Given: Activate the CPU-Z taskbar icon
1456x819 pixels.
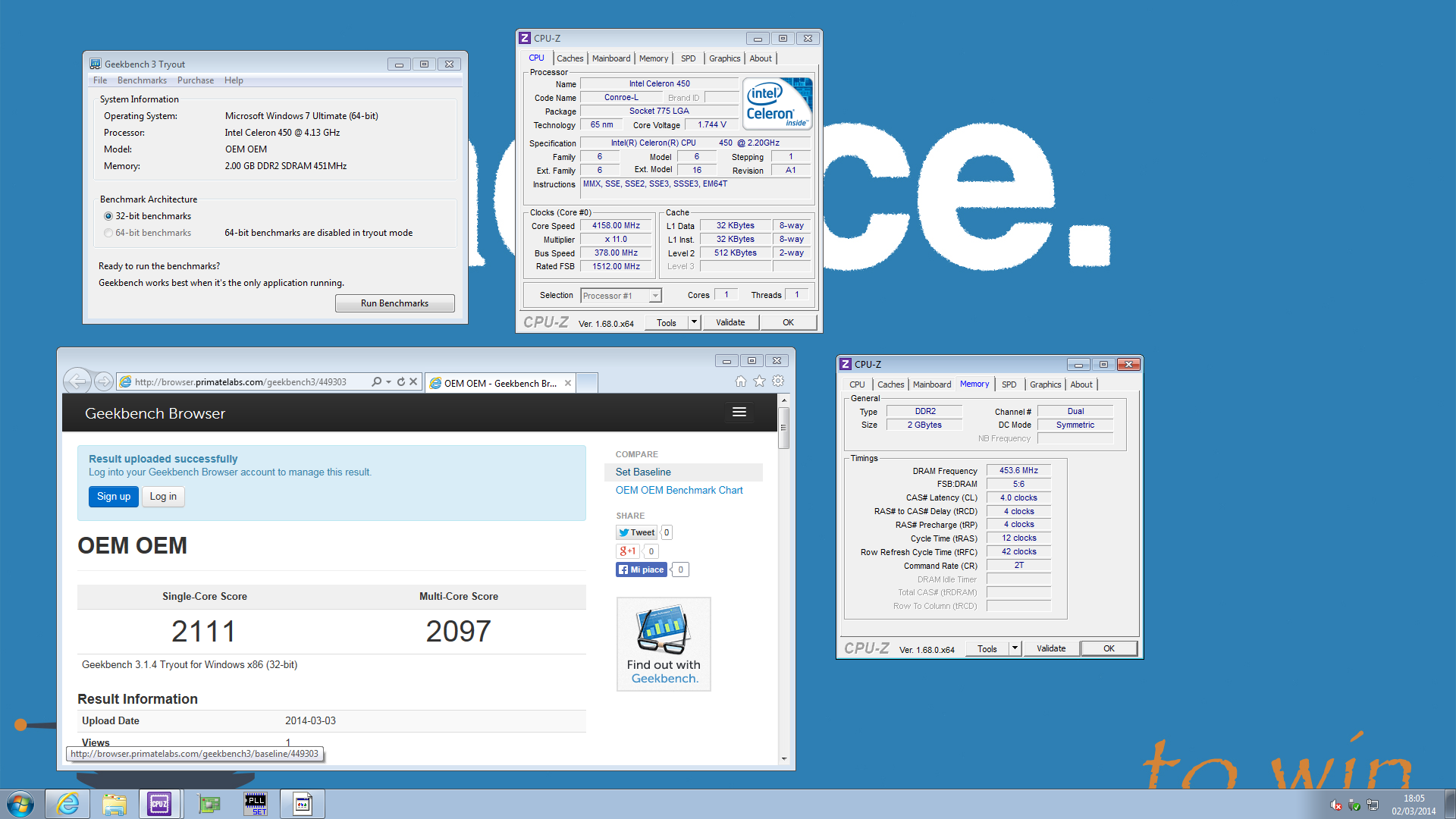Looking at the screenshot, I should (159, 804).
